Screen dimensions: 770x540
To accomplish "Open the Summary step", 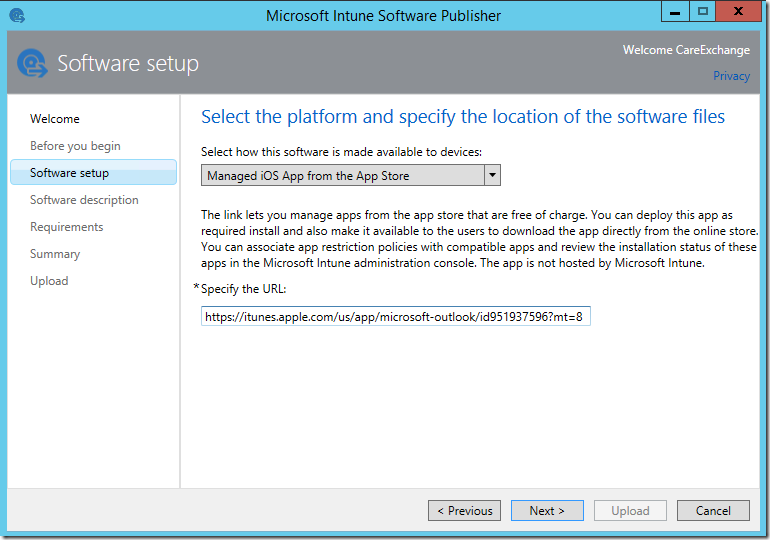I will click(55, 254).
